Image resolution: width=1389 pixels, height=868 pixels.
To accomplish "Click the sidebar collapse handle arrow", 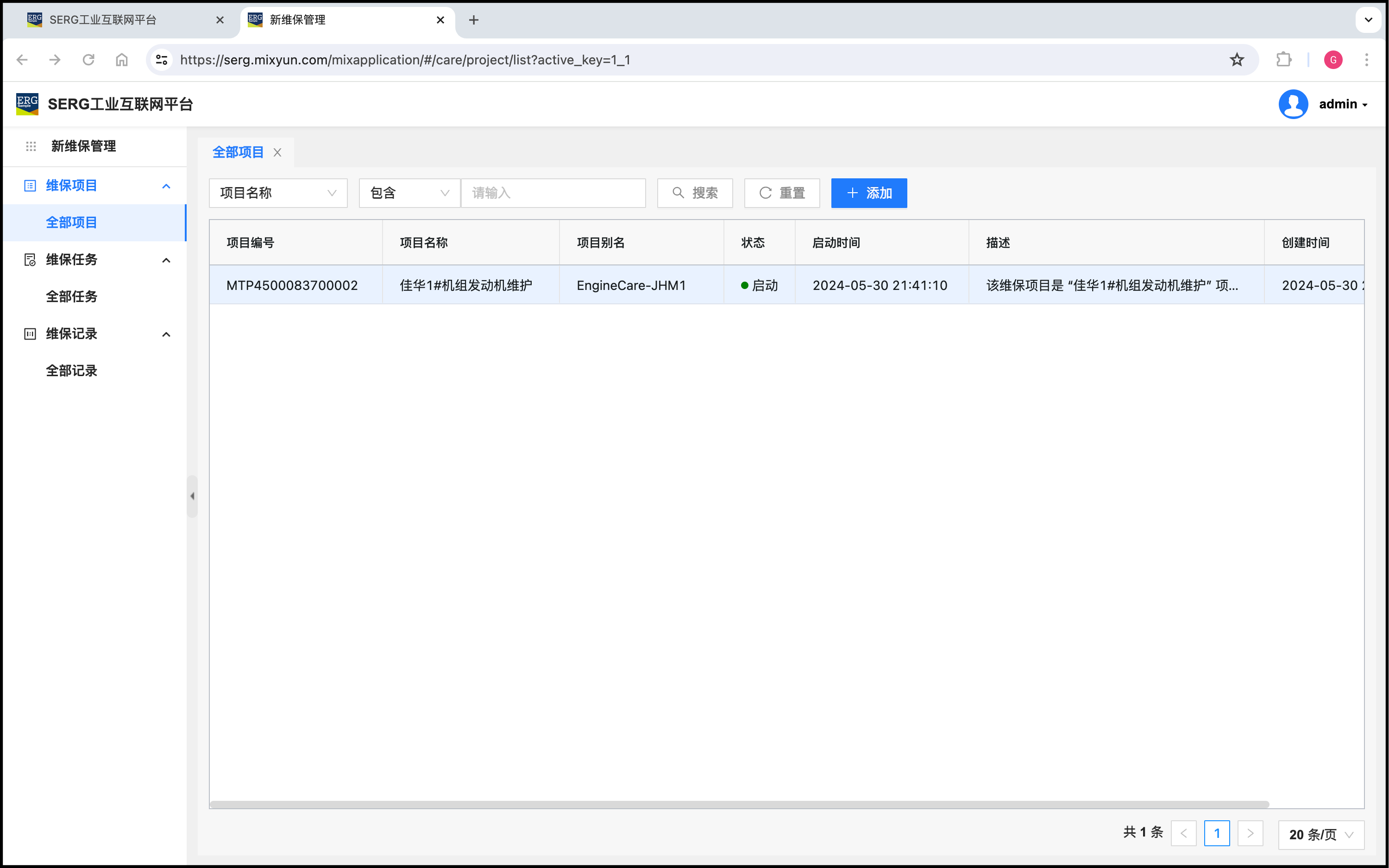I will [192, 496].
